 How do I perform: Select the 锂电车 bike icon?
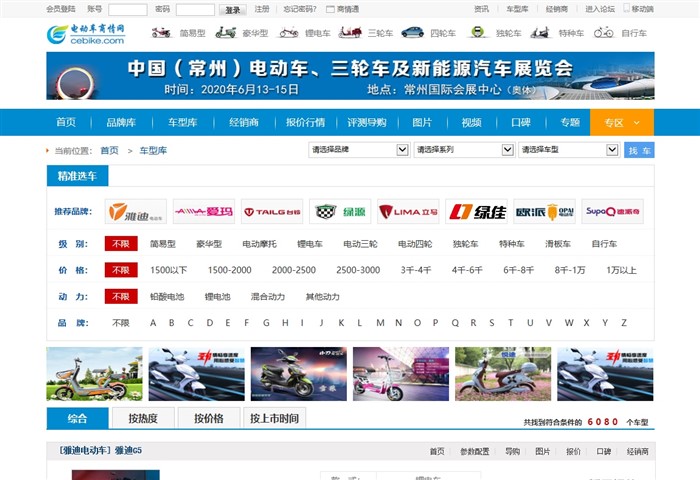point(289,33)
